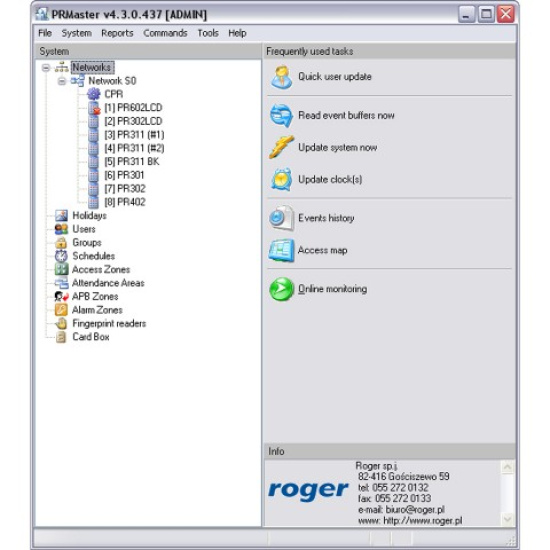
Task: Select the Network S0 tree label
Action: [x=112, y=81]
